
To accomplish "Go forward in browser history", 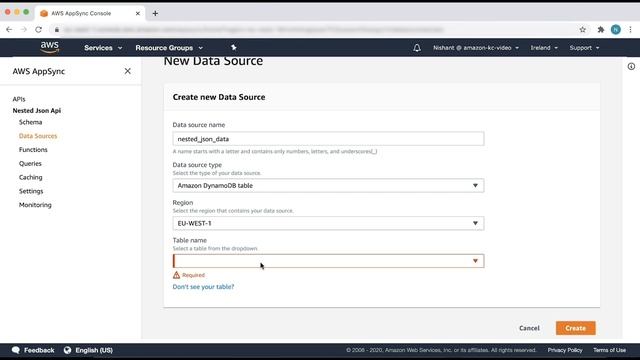I will click(x=24, y=29).
